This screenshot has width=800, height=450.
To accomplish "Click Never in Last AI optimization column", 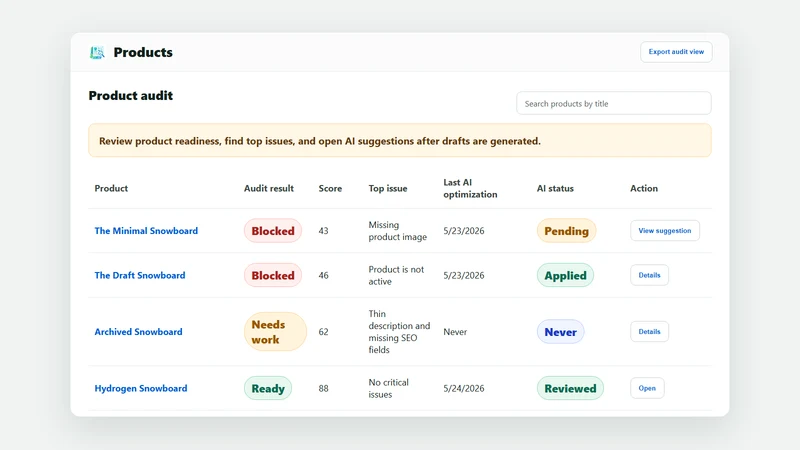I will (x=455, y=332).
